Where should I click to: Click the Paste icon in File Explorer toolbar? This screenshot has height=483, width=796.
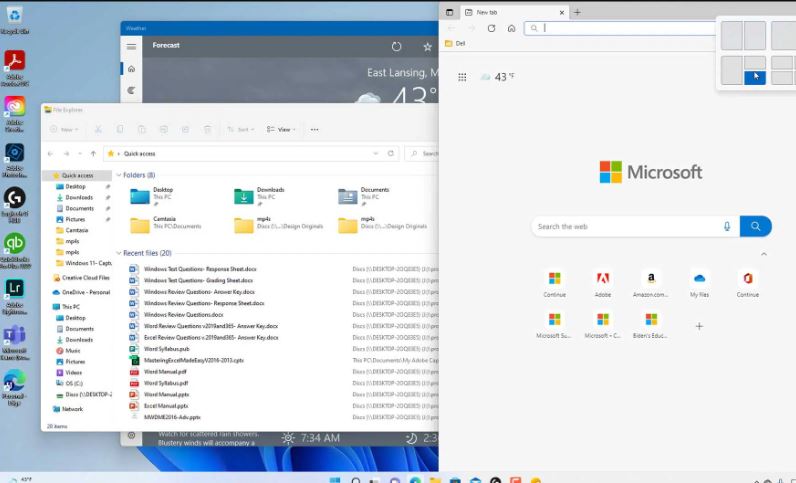[x=142, y=130]
